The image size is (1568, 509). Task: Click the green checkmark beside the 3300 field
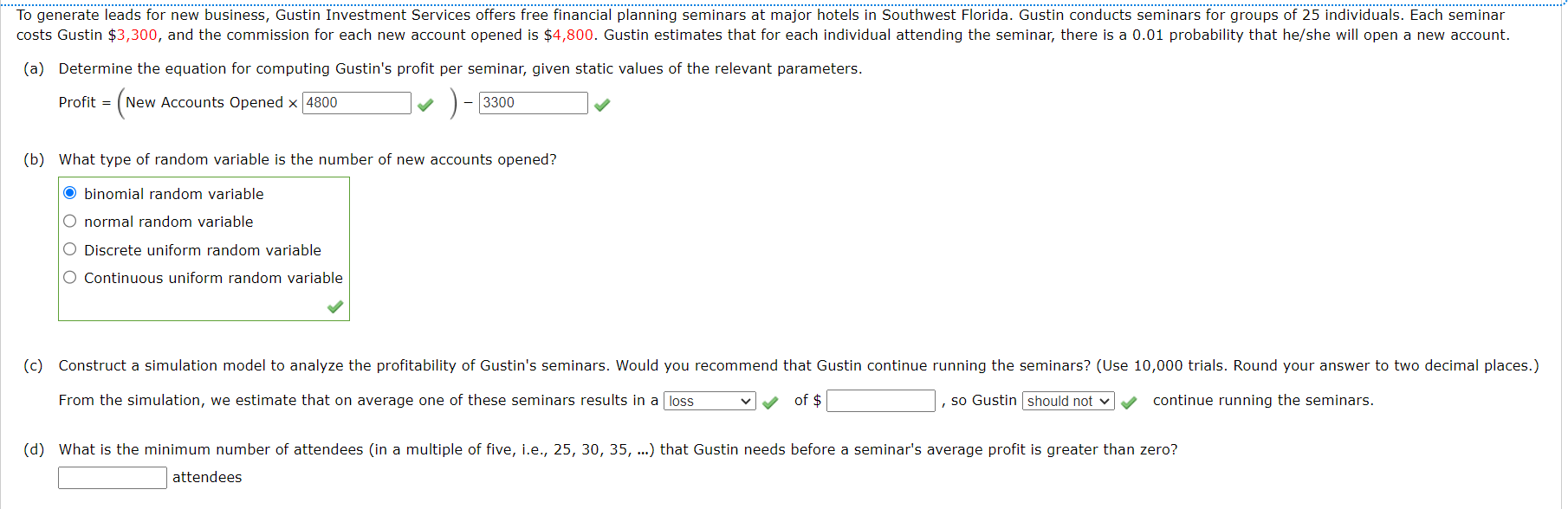[603, 103]
